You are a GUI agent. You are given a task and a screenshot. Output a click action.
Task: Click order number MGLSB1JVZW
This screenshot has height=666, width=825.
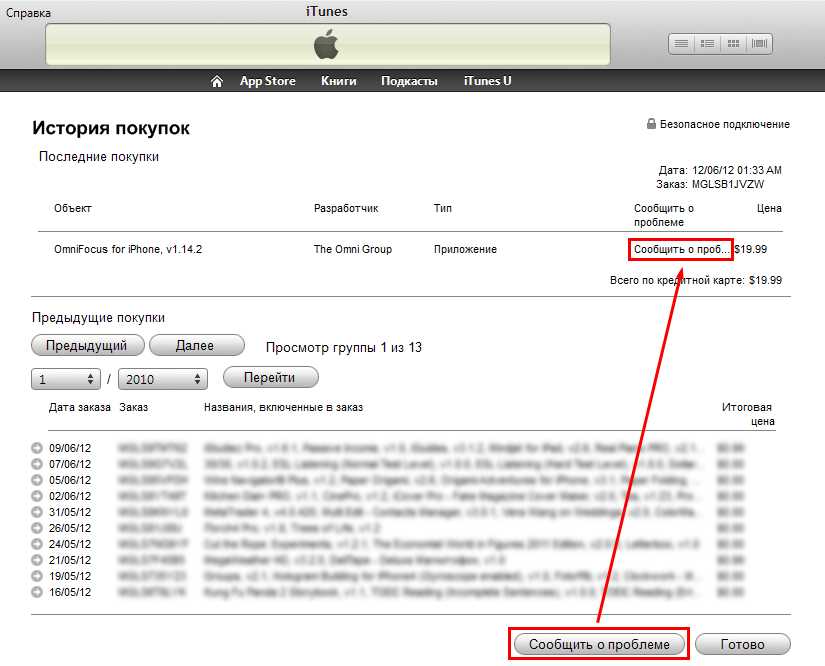click(x=728, y=184)
